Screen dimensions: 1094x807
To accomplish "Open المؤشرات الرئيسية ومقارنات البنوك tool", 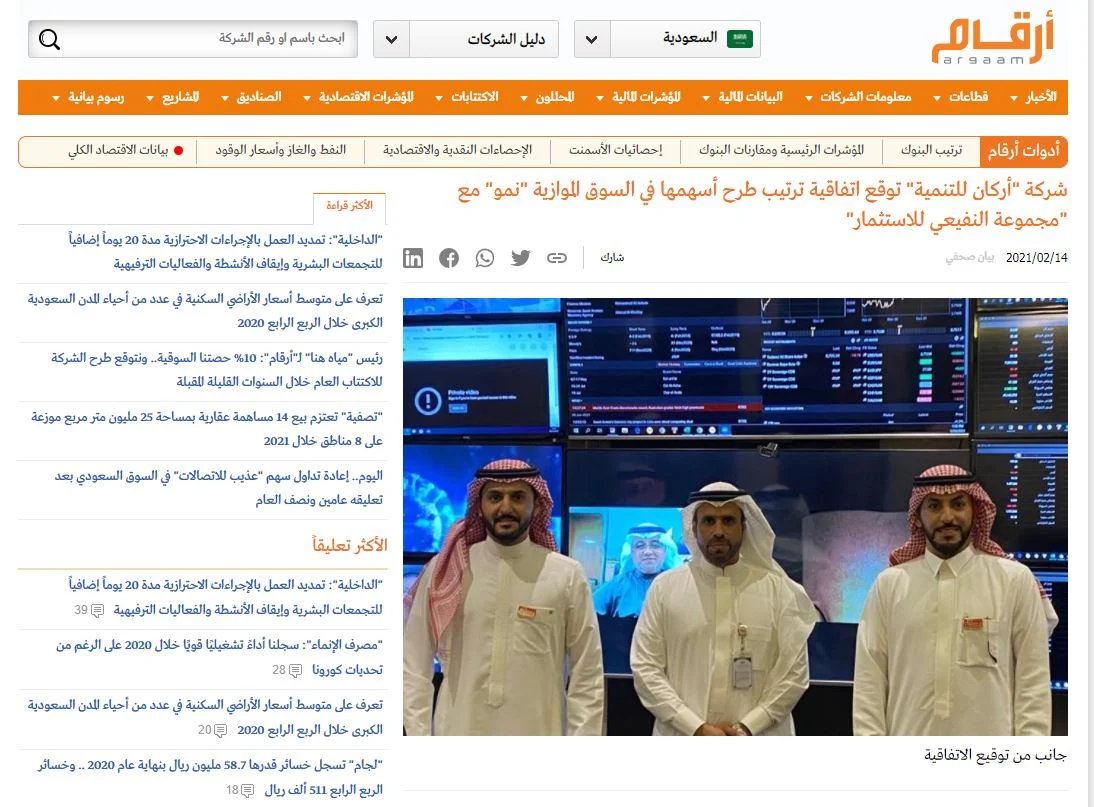I will tap(781, 150).
